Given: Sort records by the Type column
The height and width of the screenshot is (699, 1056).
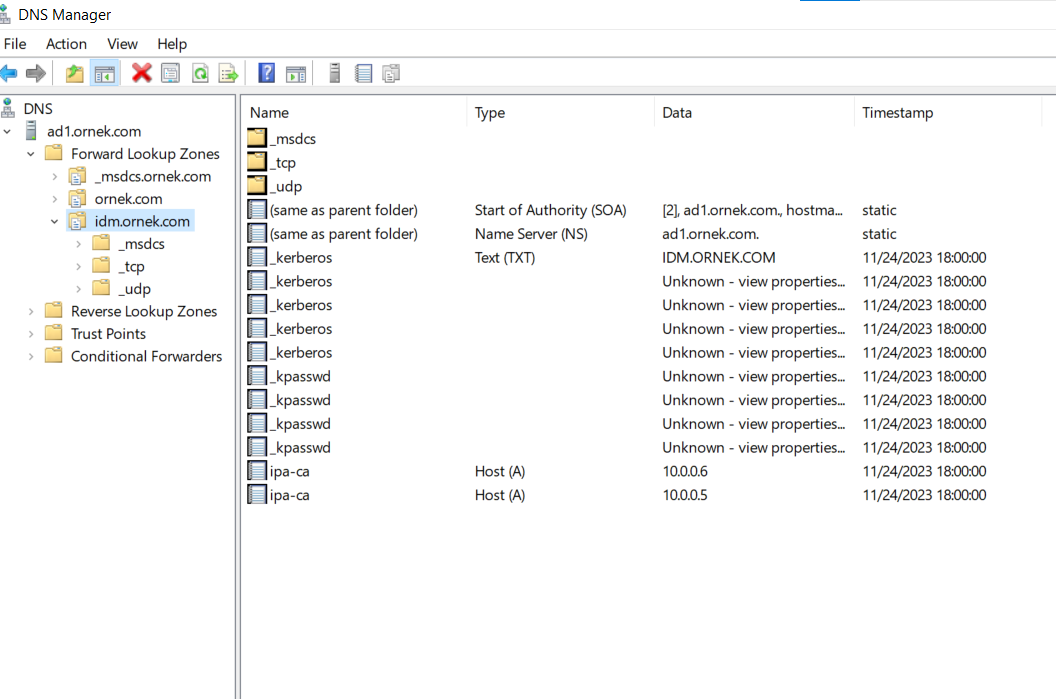Looking at the screenshot, I should tap(489, 112).
